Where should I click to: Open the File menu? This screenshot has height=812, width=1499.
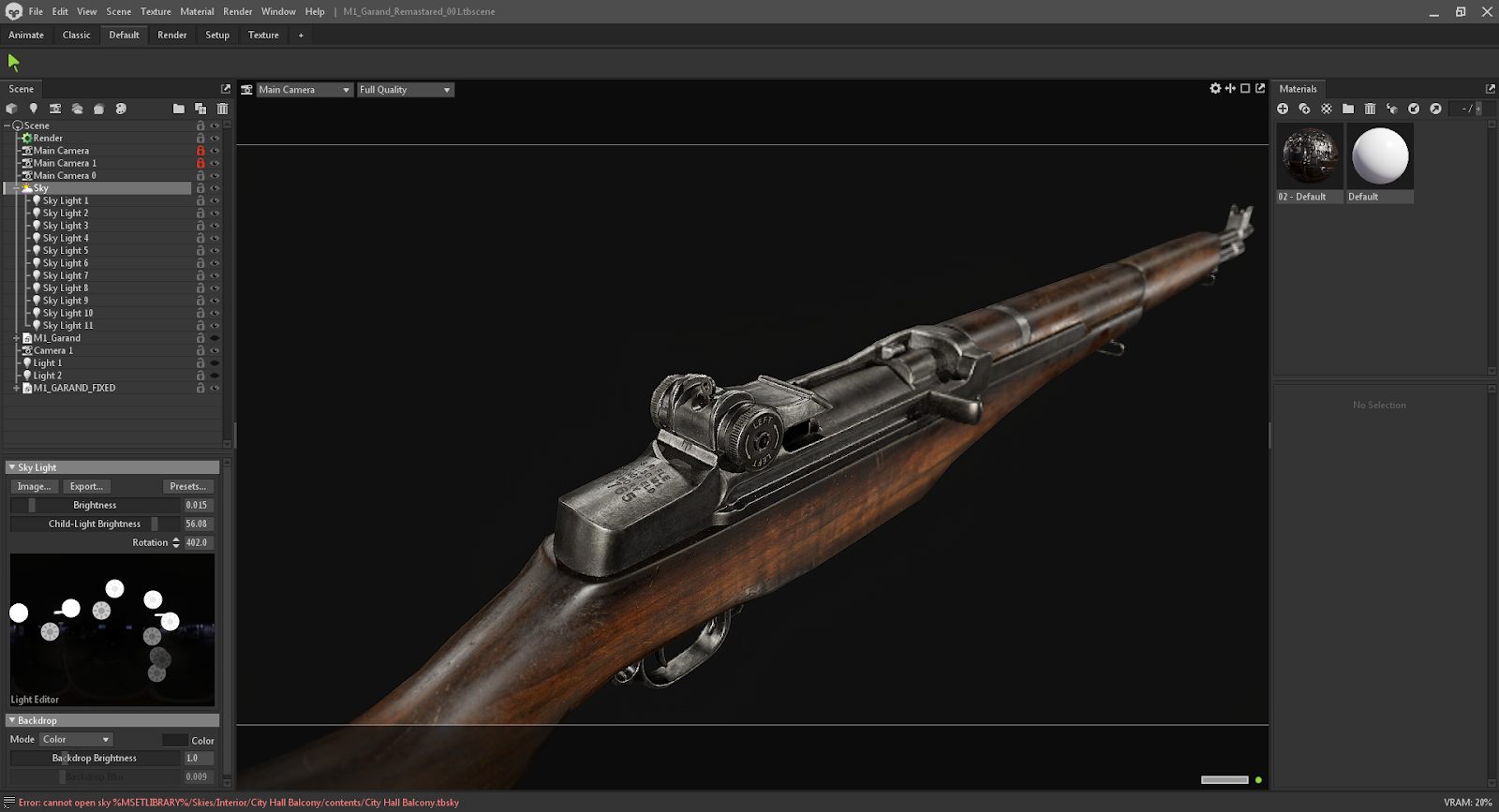pos(36,11)
